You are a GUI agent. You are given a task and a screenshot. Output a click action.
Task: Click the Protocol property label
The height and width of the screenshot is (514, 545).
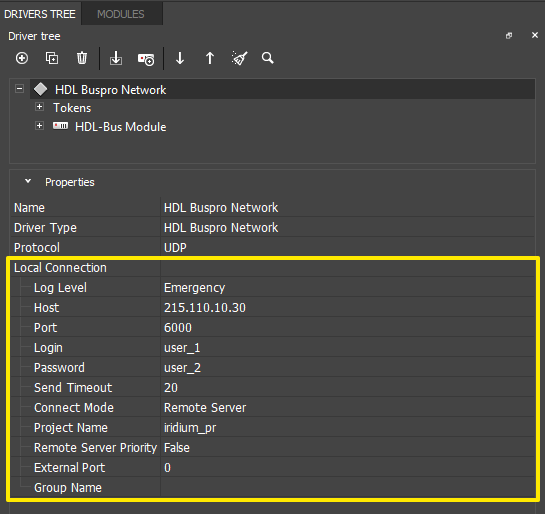tap(37, 248)
